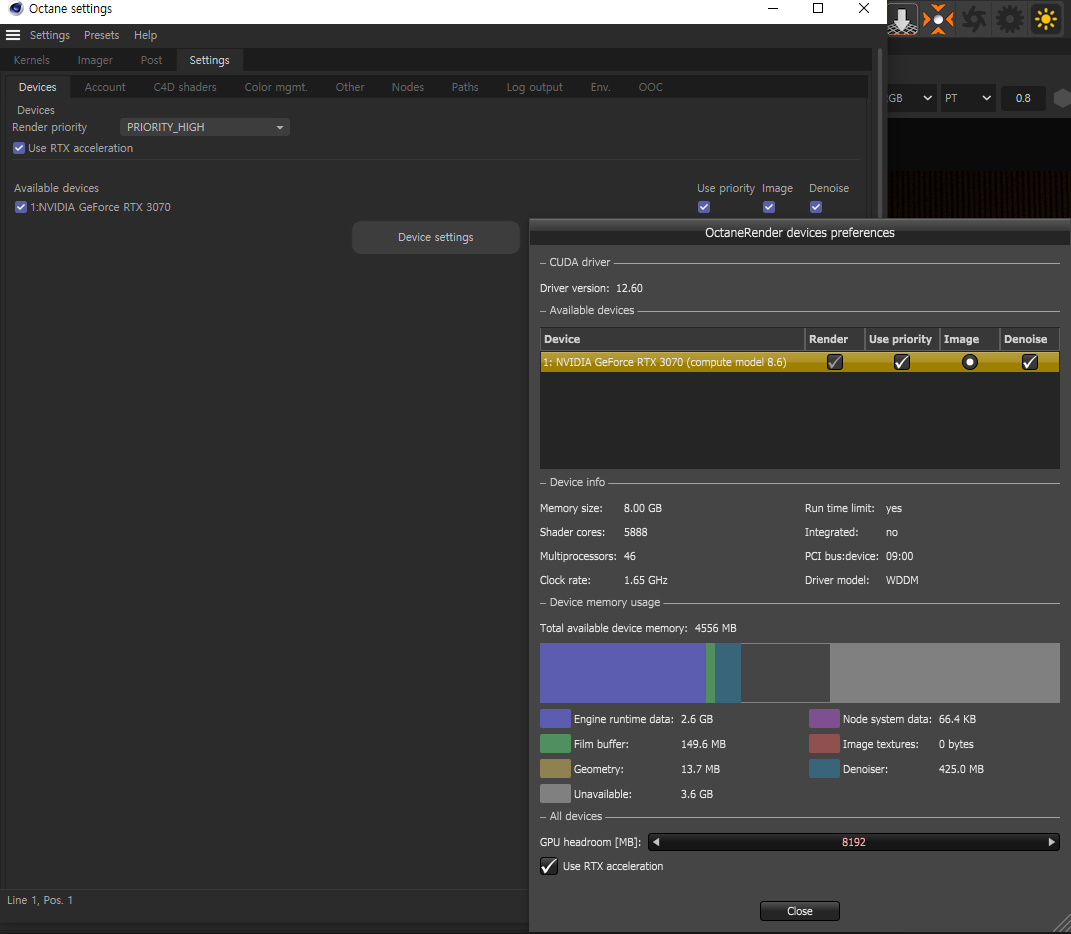The image size is (1071, 934).
Task: Select the top-level Settings tab
Action: tap(210, 60)
